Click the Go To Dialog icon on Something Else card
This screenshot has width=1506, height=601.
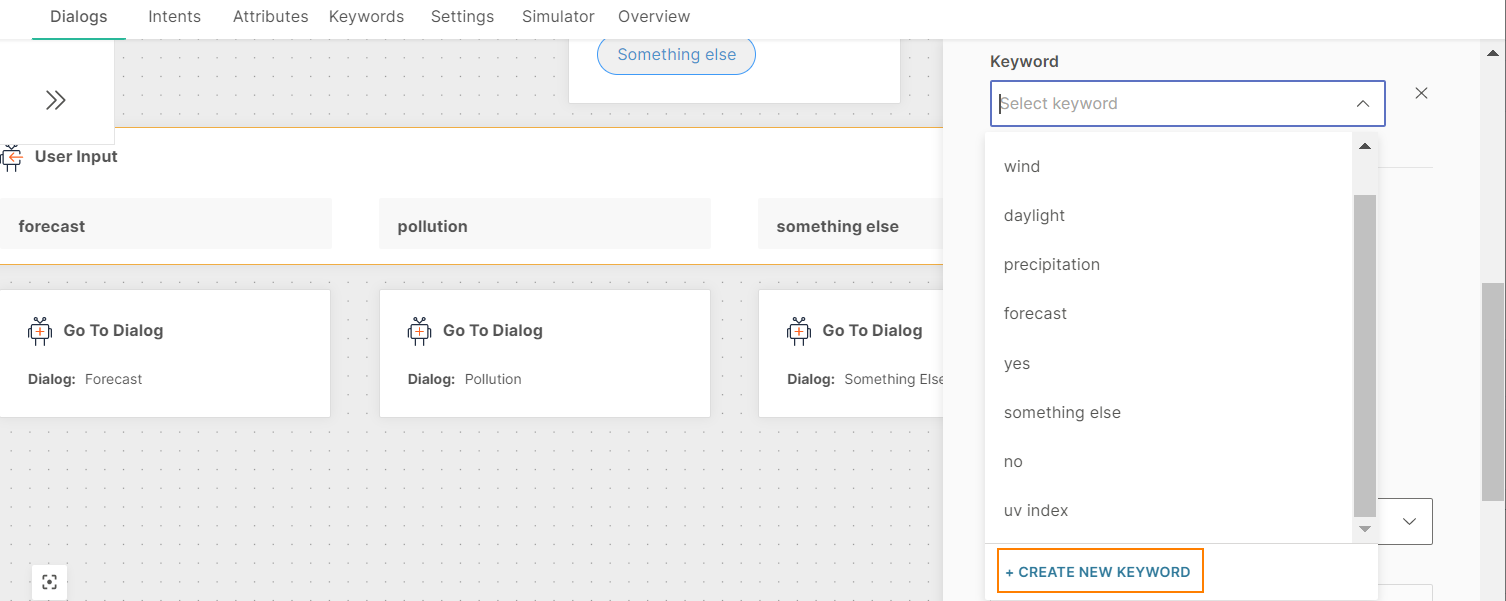pos(799,330)
